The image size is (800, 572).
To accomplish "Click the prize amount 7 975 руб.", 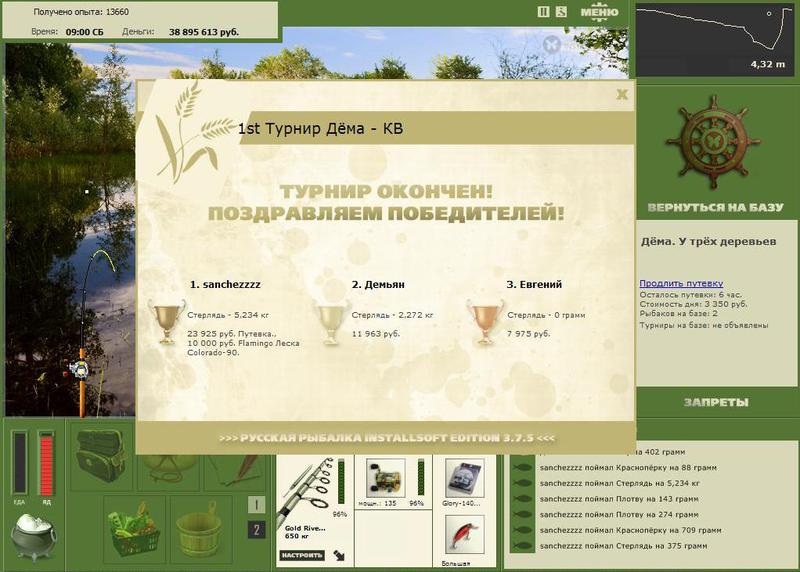I will pyautogui.click(x=529, y=334).
